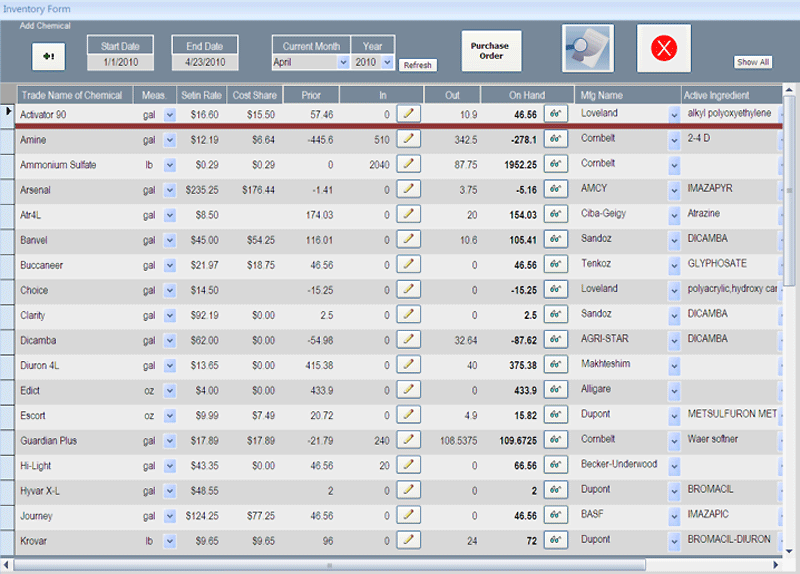Click pencil edit icon for Escort
The image size is (800, 574).
click(x=408, y=414)
